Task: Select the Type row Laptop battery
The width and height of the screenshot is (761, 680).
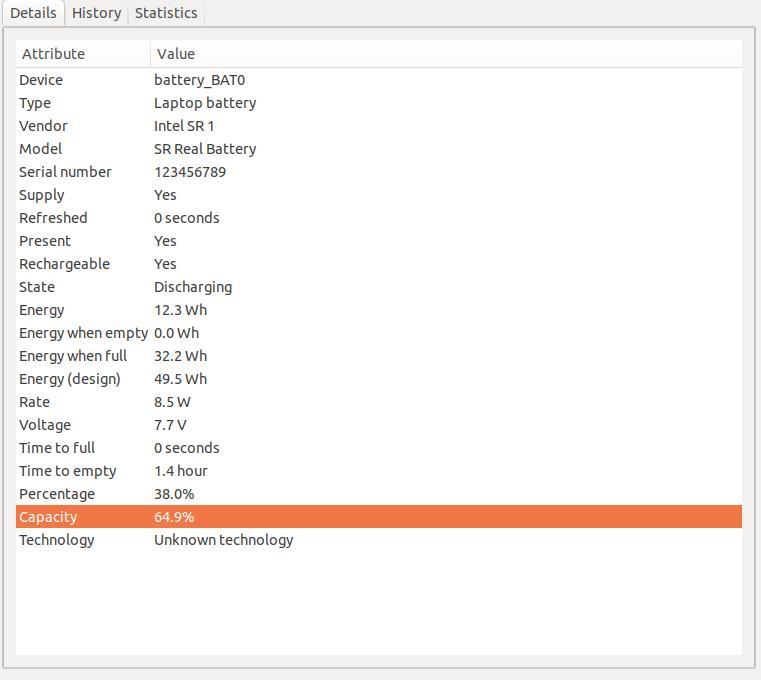Action: click(379, 103)
